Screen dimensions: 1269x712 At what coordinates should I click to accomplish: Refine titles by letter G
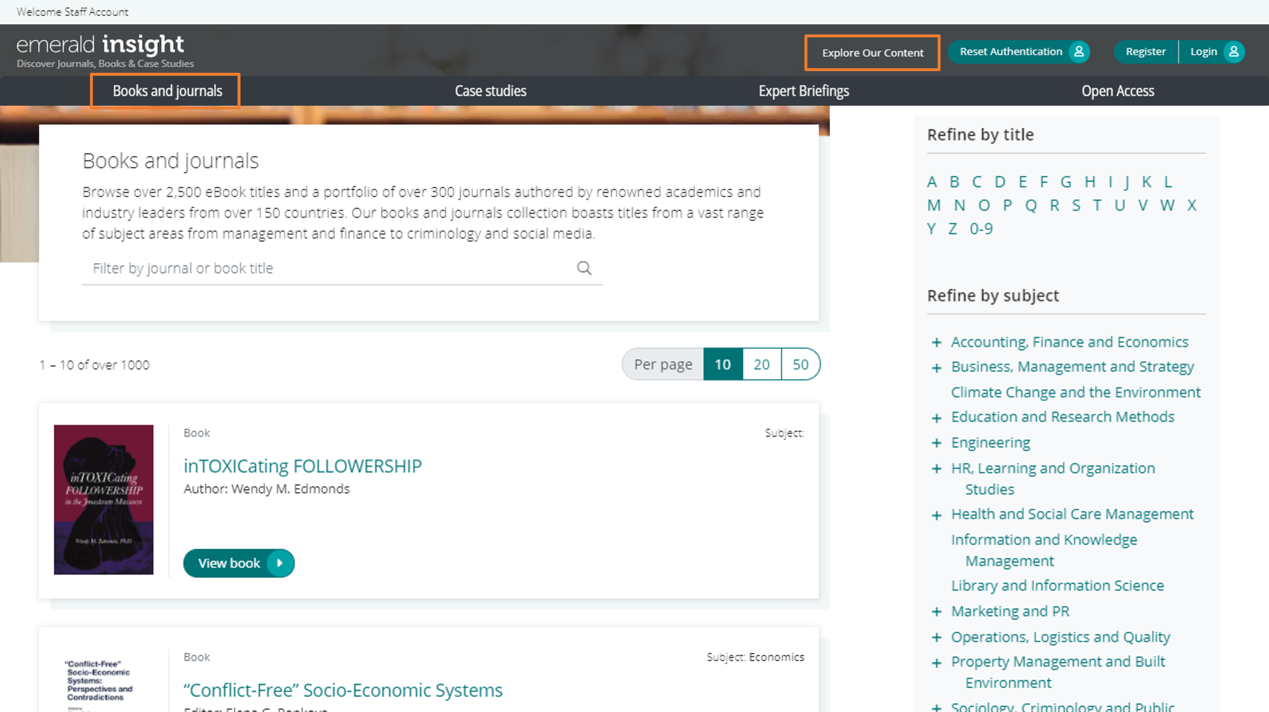(x=1066, y=182)
